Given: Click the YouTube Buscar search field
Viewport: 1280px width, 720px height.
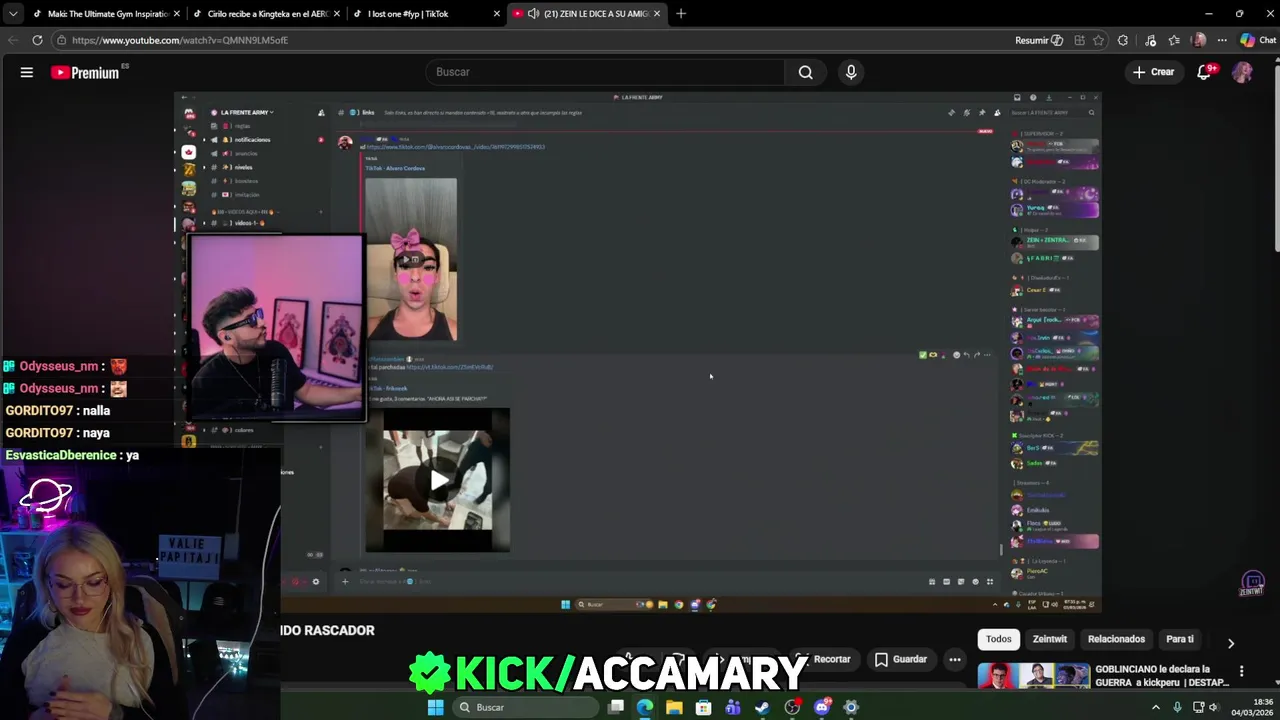Looking at the screenshot, I should (605, 72).
